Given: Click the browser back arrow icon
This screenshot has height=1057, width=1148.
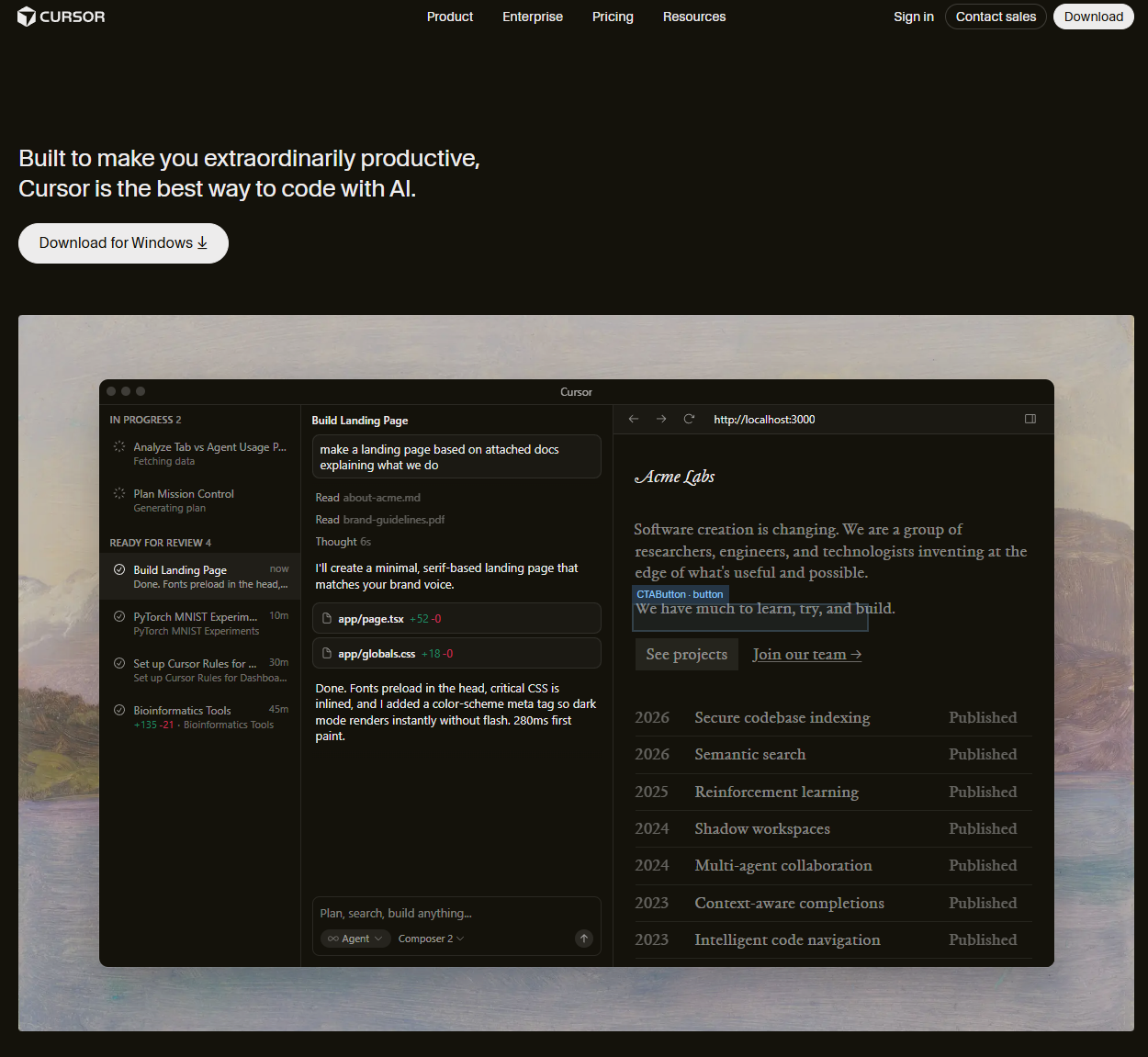Looking at the screenshot, I should click(634, 419).
